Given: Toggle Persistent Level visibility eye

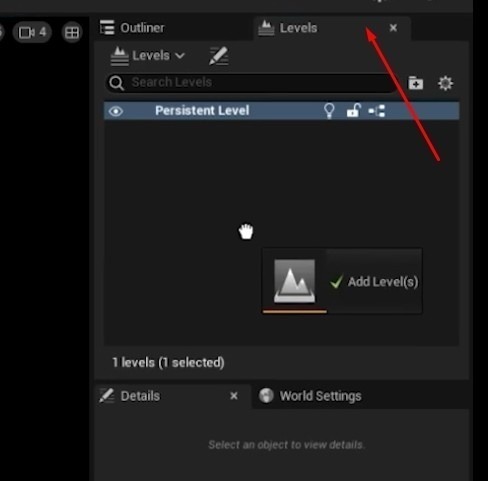Looking at the screenshot, I should tap(116, 111).
